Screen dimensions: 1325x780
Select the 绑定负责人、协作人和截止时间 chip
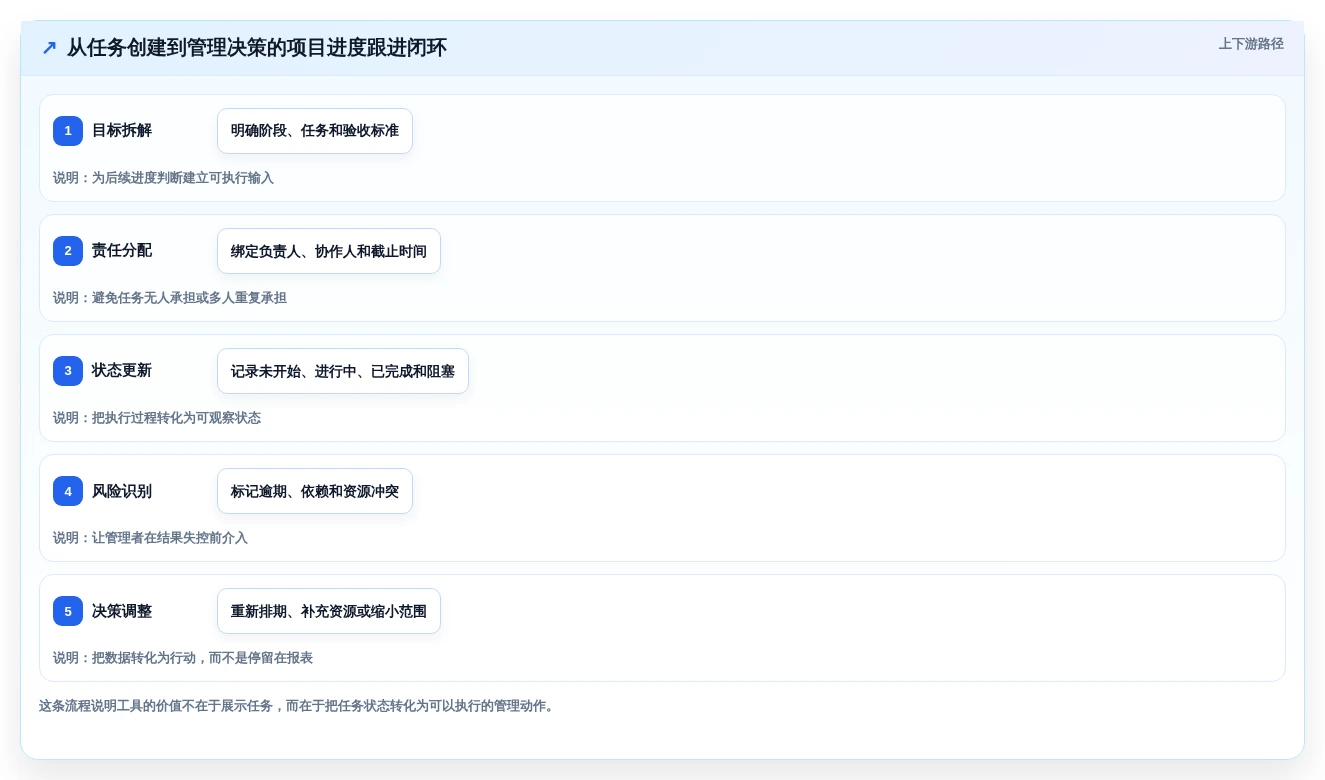click(329, 251)
